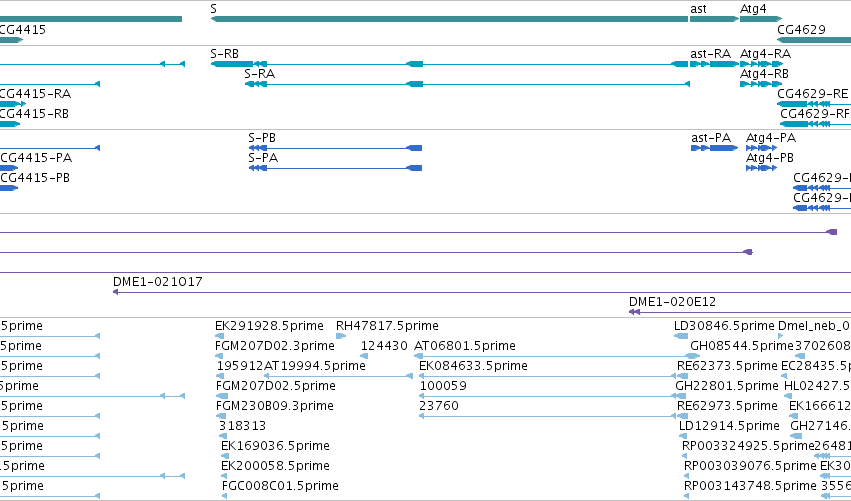Viewport: 851px width, 501px height.
Task: Open the DME1-020E12 clone label
Action: point(672,302)
